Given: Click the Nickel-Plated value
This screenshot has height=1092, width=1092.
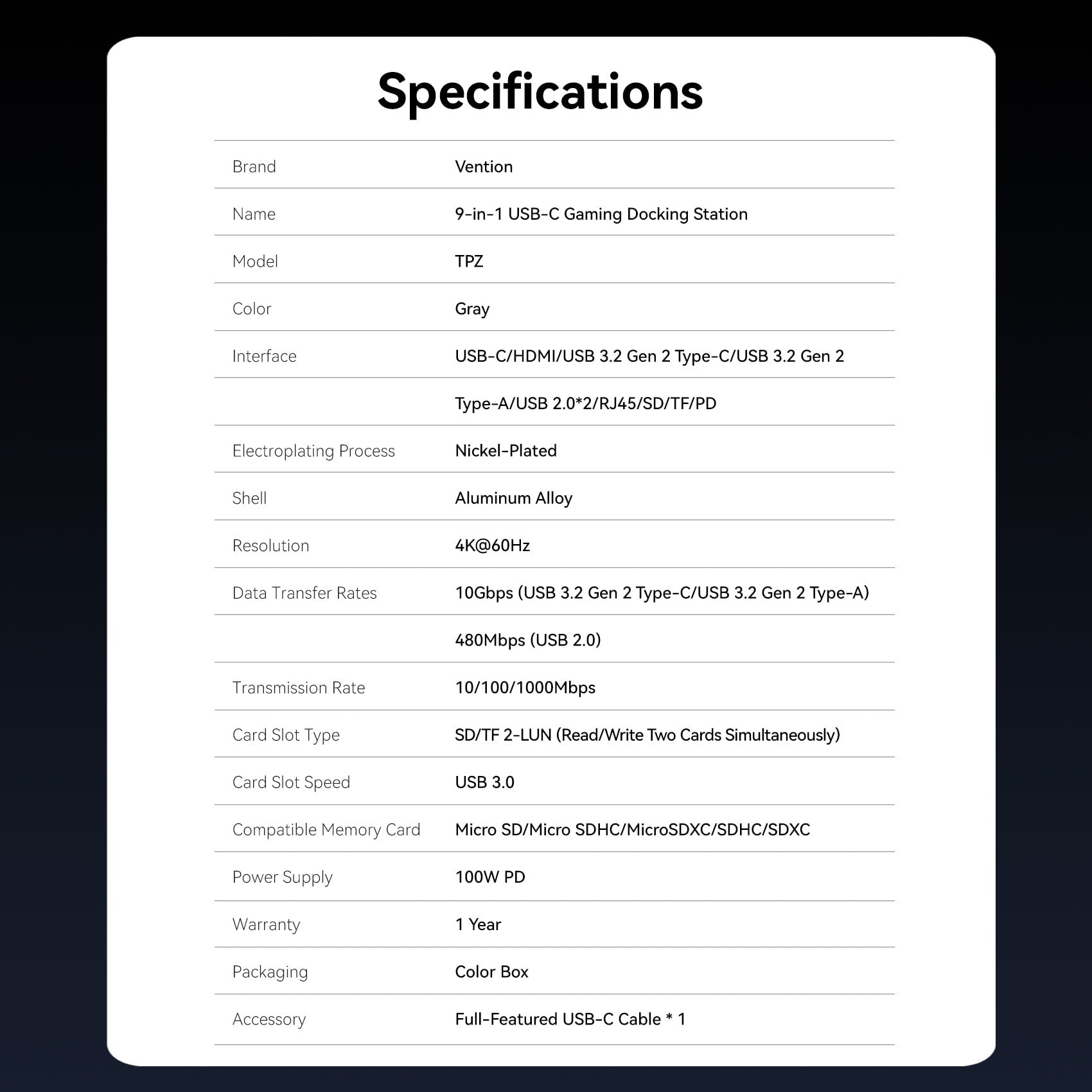Looking at the screenshot, I should (506, 451).
